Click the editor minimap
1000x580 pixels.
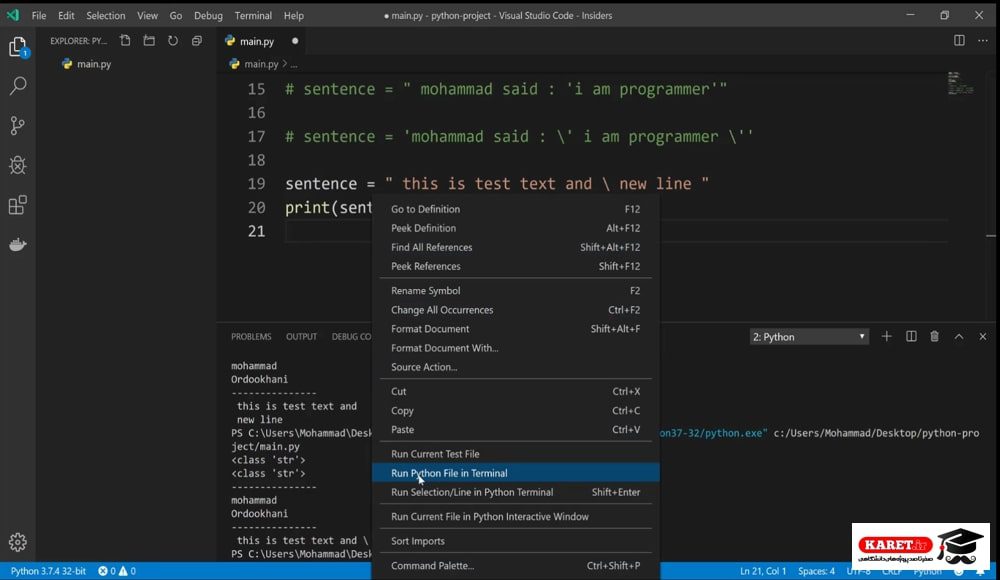[x=960, y=84]
